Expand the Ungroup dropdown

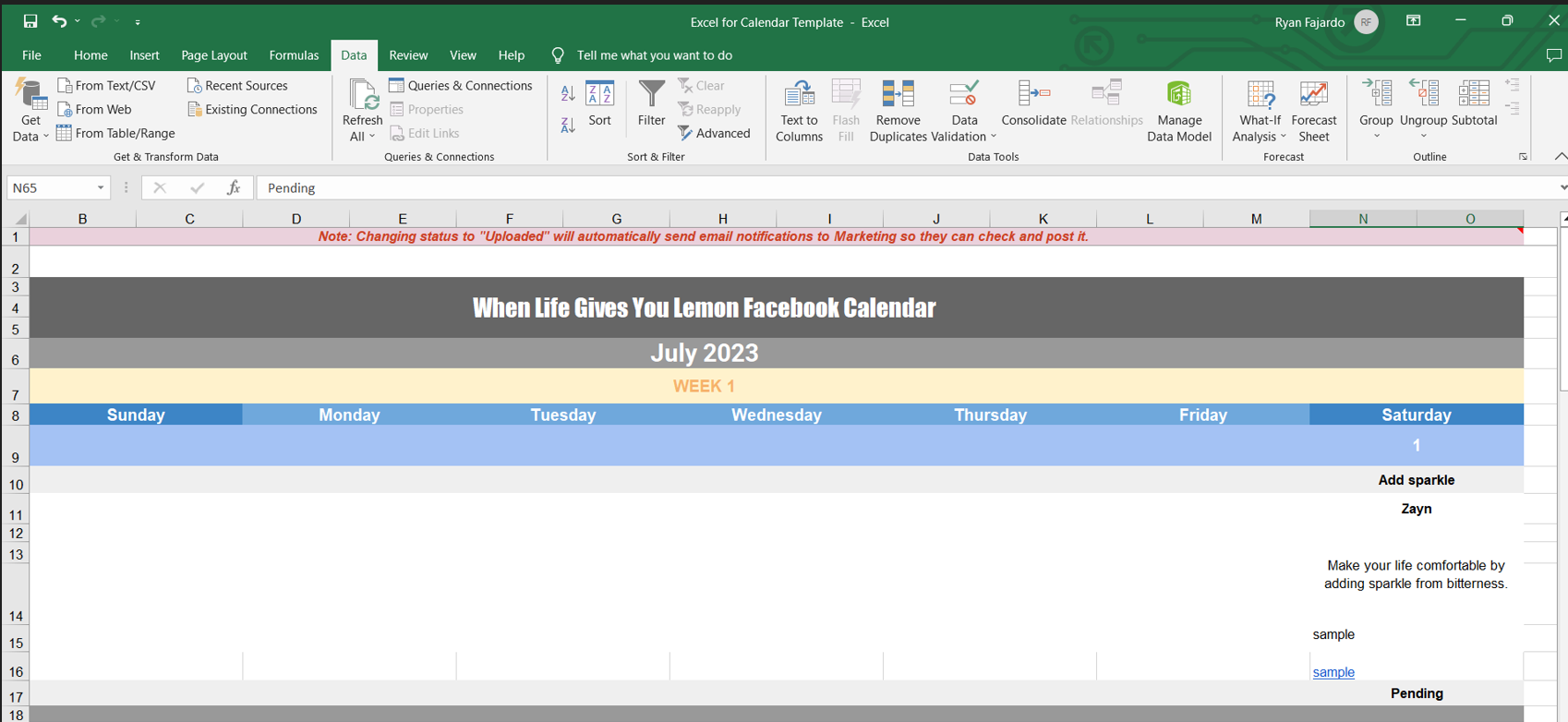tap(1423, 136)
